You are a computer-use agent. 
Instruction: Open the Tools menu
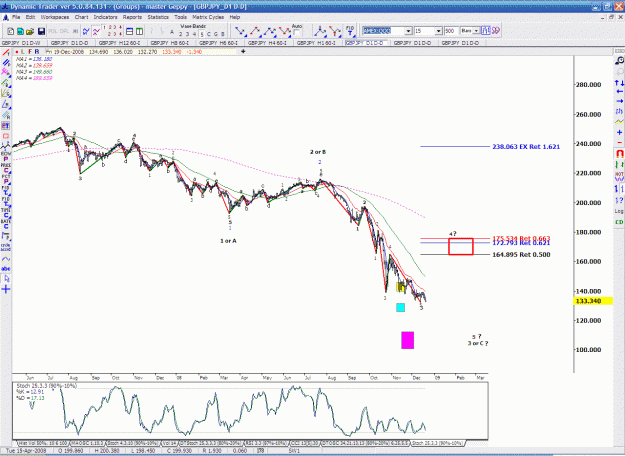coord(180,17)
